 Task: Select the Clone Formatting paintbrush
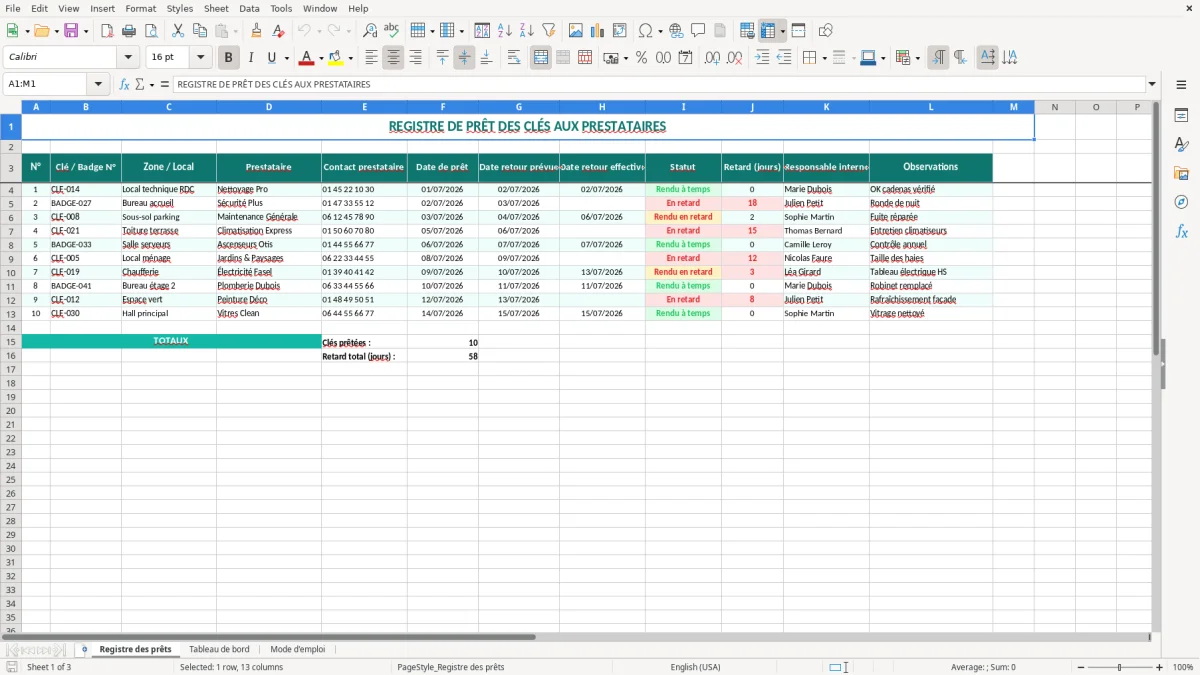pyautogui.click(x=256, y=31)
